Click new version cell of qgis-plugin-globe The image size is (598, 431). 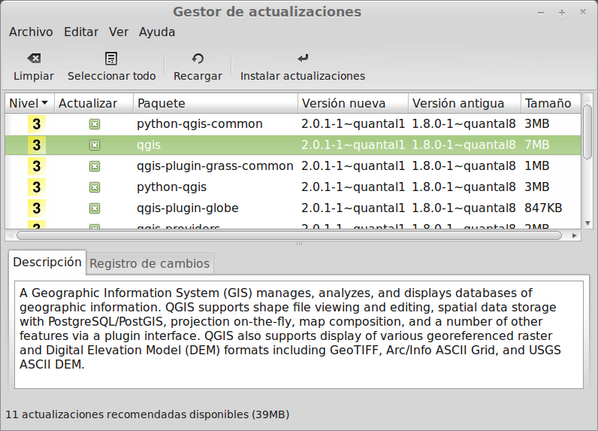[353, 208]
